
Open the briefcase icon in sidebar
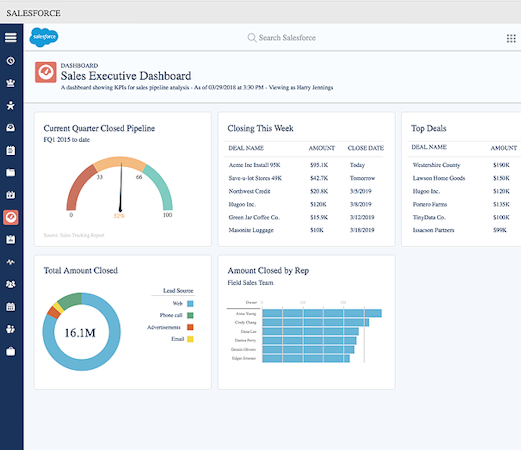coord(11,351)
